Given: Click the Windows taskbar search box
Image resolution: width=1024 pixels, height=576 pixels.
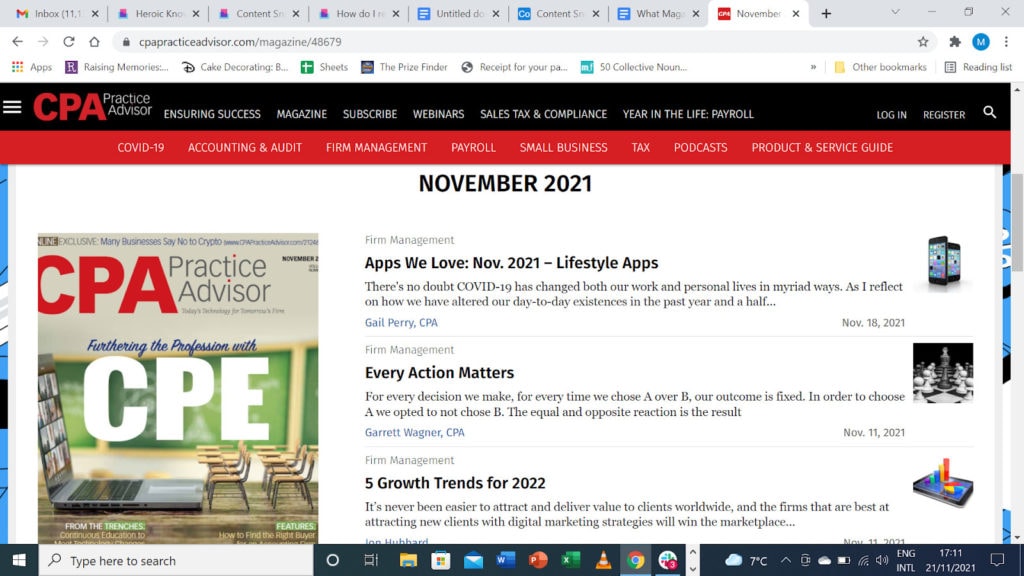Looking at the screenshot, I should (x=176, y=560).
